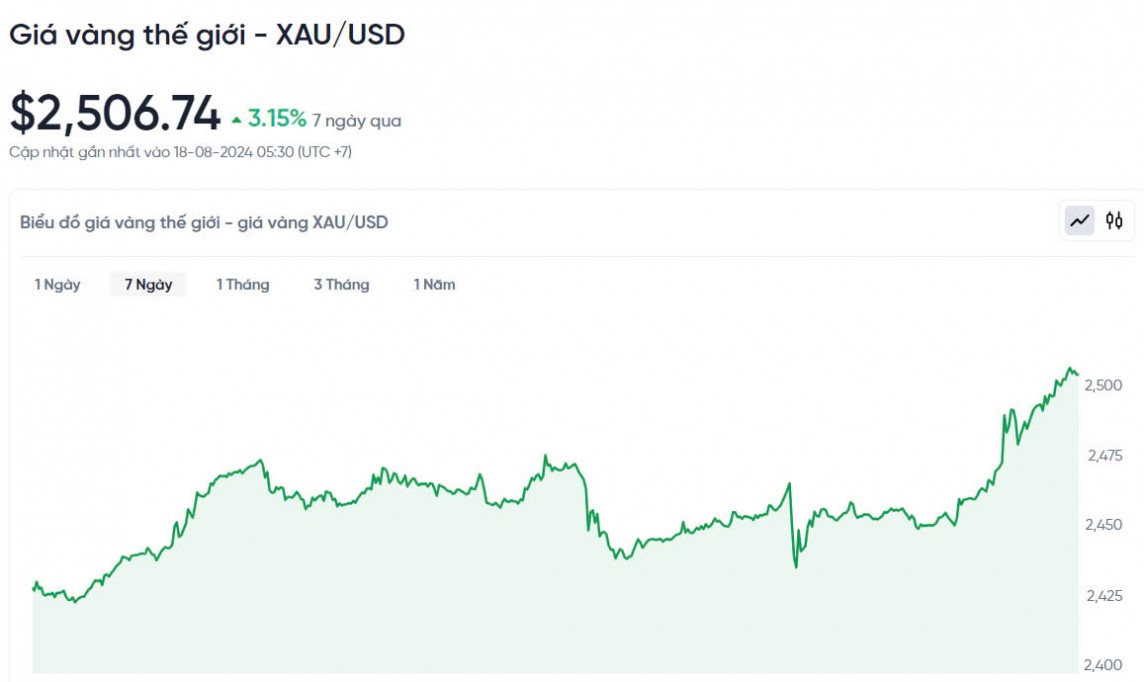
Task: Click the last-updated timestamp text
Action: (180, 152)
